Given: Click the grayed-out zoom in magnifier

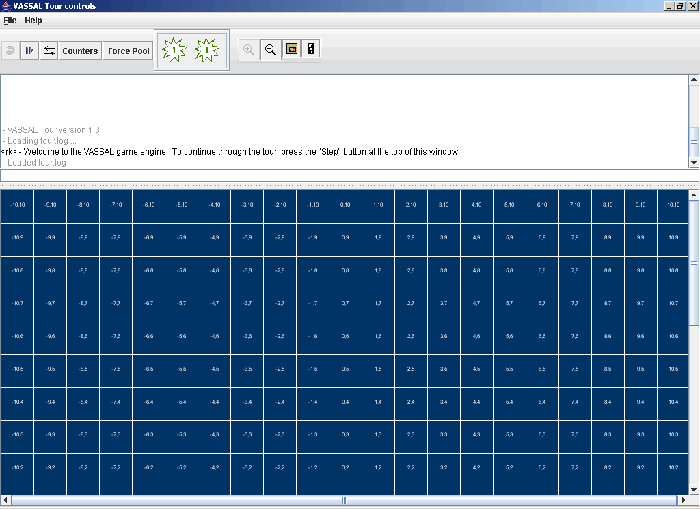Looking at the screenshot, I should click(249, 49).
